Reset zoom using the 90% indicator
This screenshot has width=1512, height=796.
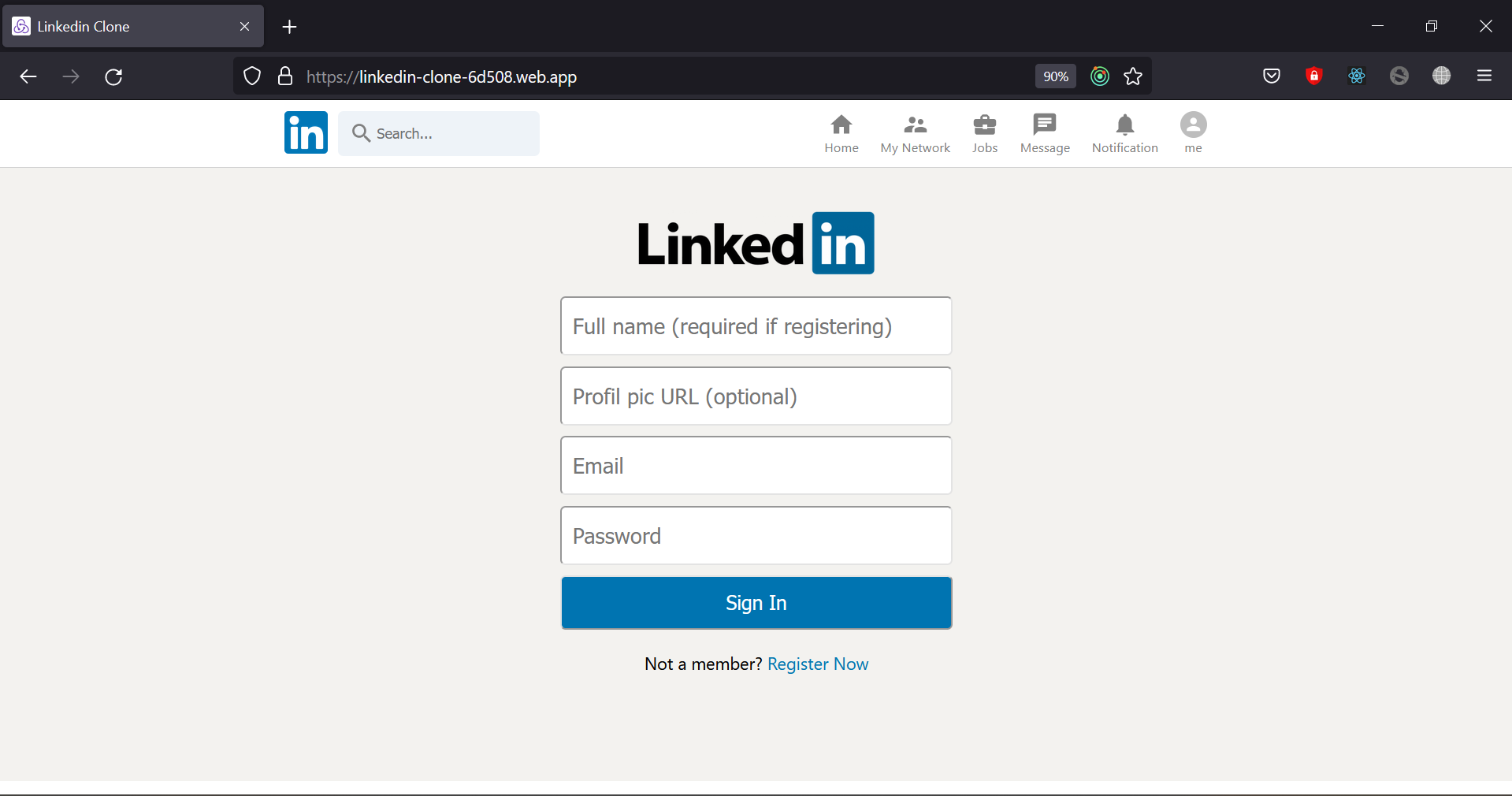[x=1055, y=76]
